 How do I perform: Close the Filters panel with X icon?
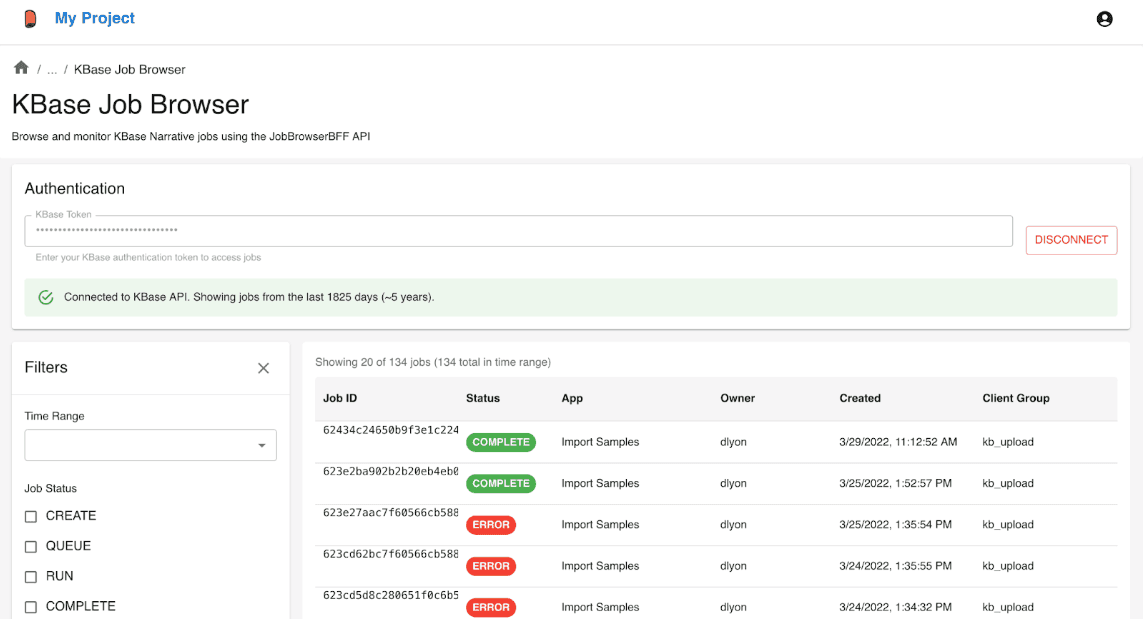click(x=263, y=368)
